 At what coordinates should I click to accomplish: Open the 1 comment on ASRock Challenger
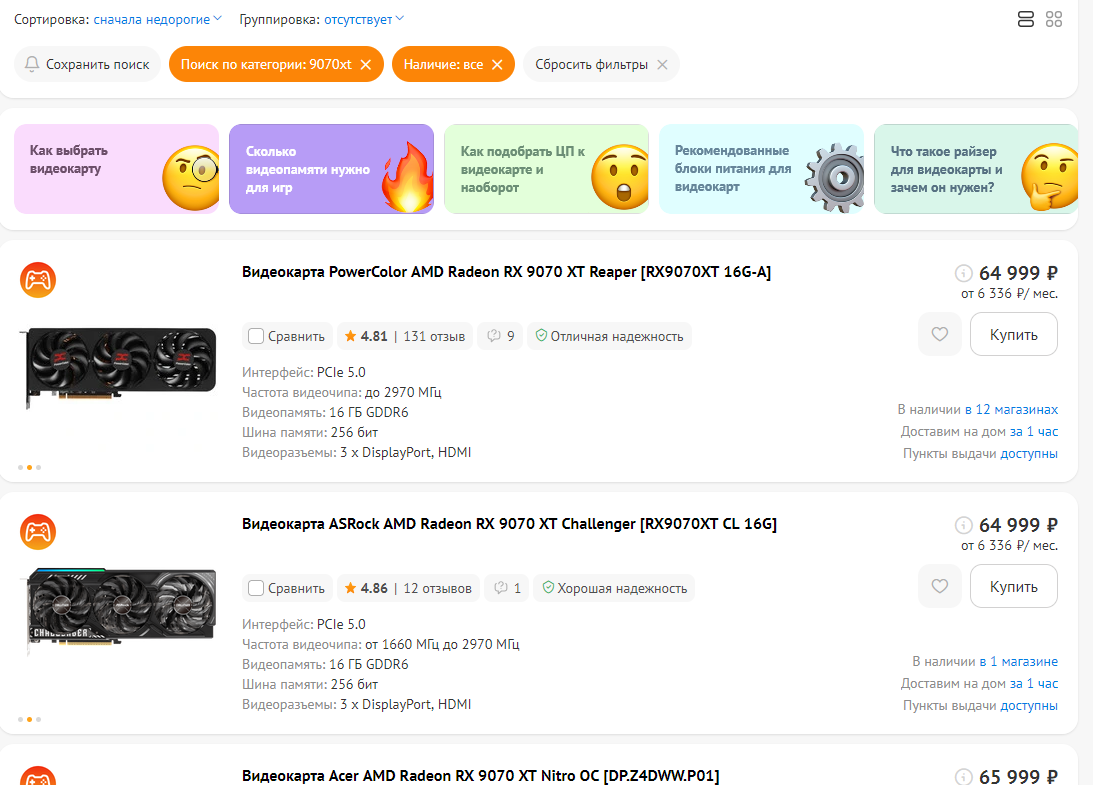pyautogui.click(x=507, y=588)
